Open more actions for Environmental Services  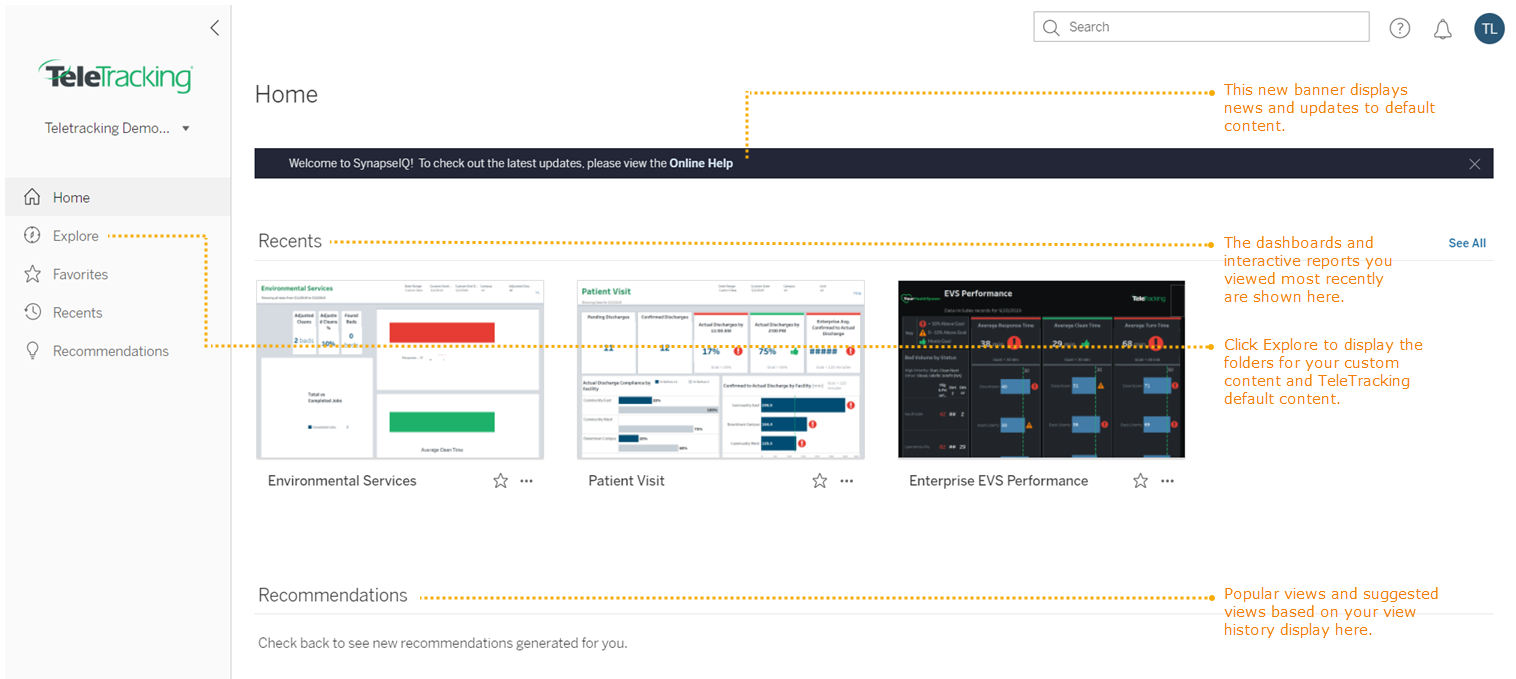coord(527,481)
